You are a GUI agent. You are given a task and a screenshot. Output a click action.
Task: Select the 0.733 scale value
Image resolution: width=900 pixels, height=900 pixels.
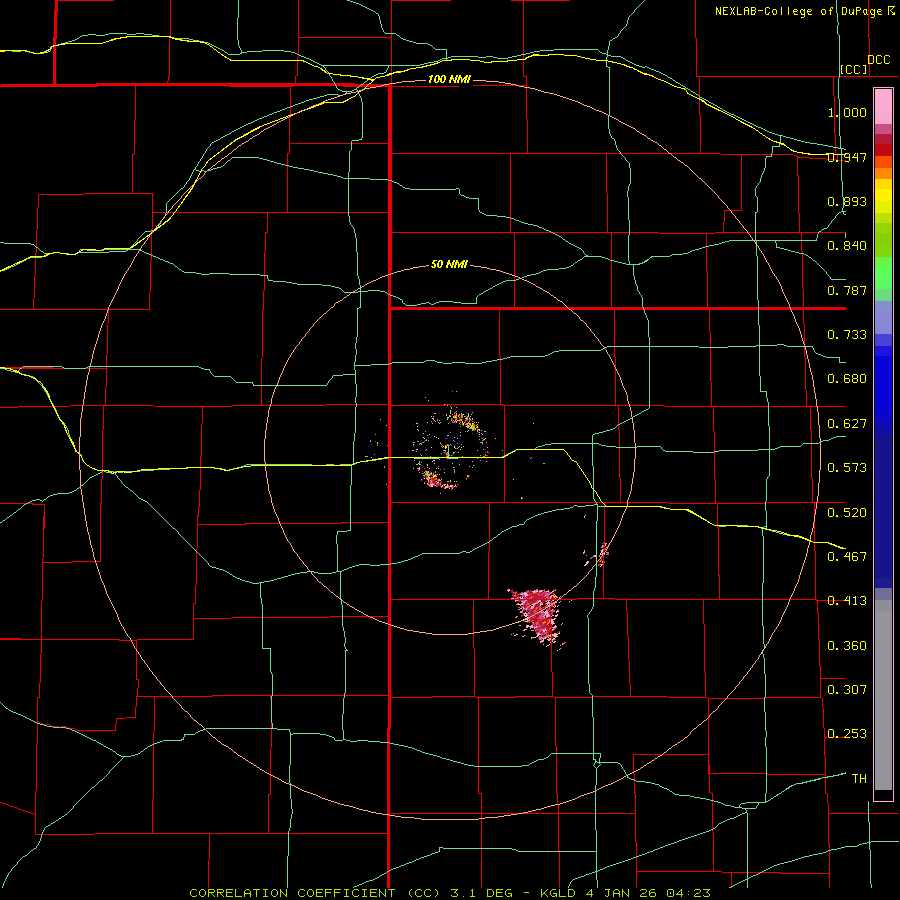coord(847,335)
